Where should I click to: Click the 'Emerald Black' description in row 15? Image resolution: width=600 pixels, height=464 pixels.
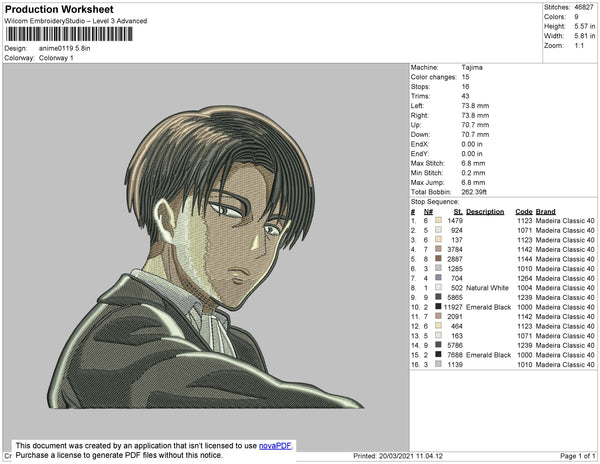click(x=489, y=355)
